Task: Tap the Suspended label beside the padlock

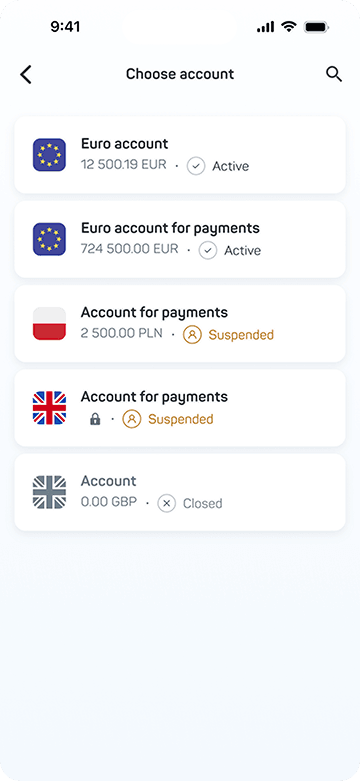Action: pyautogui.click(x=181, y=419)
